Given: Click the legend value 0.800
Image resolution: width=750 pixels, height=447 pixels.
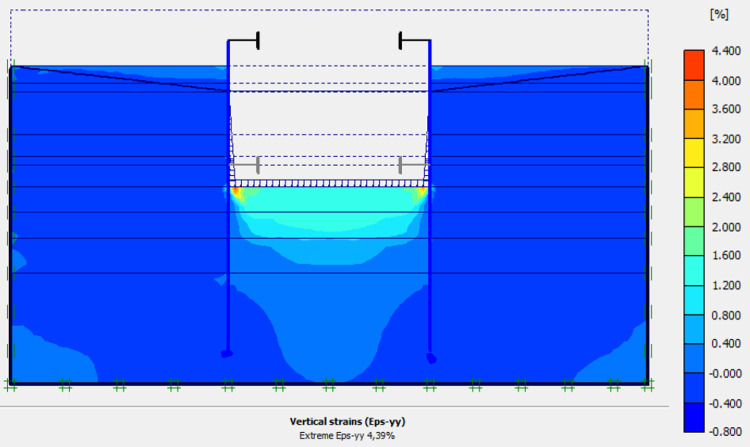Looking at the screenshot, I should click(726, 315).
